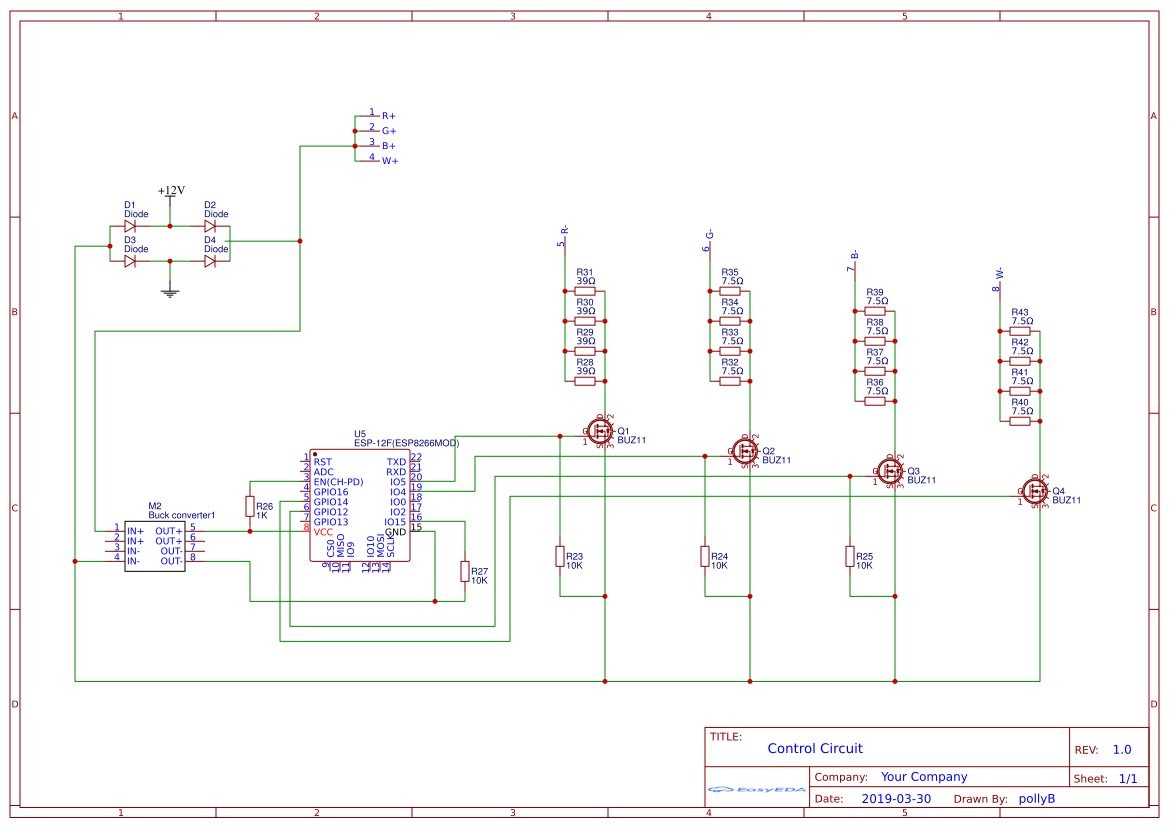Select the VCC pin label on U5
This screenshot has height=828, width=1169.
click(322, 533)
